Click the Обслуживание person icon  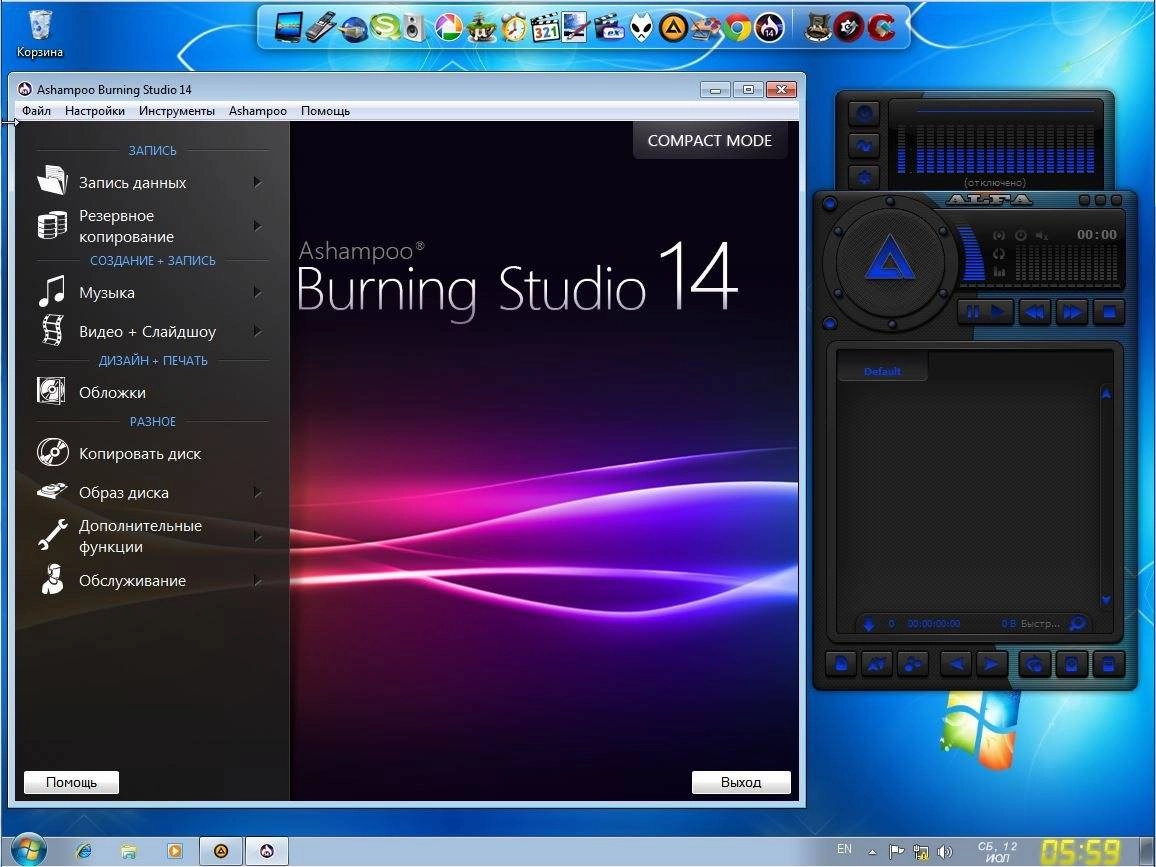click(52, 580)
